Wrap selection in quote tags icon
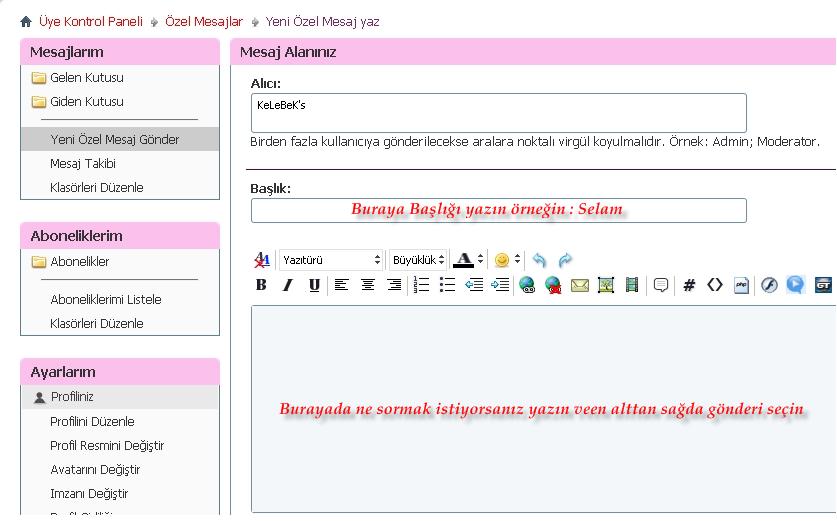Screen dimensions: 837x521 click(661, 285)
